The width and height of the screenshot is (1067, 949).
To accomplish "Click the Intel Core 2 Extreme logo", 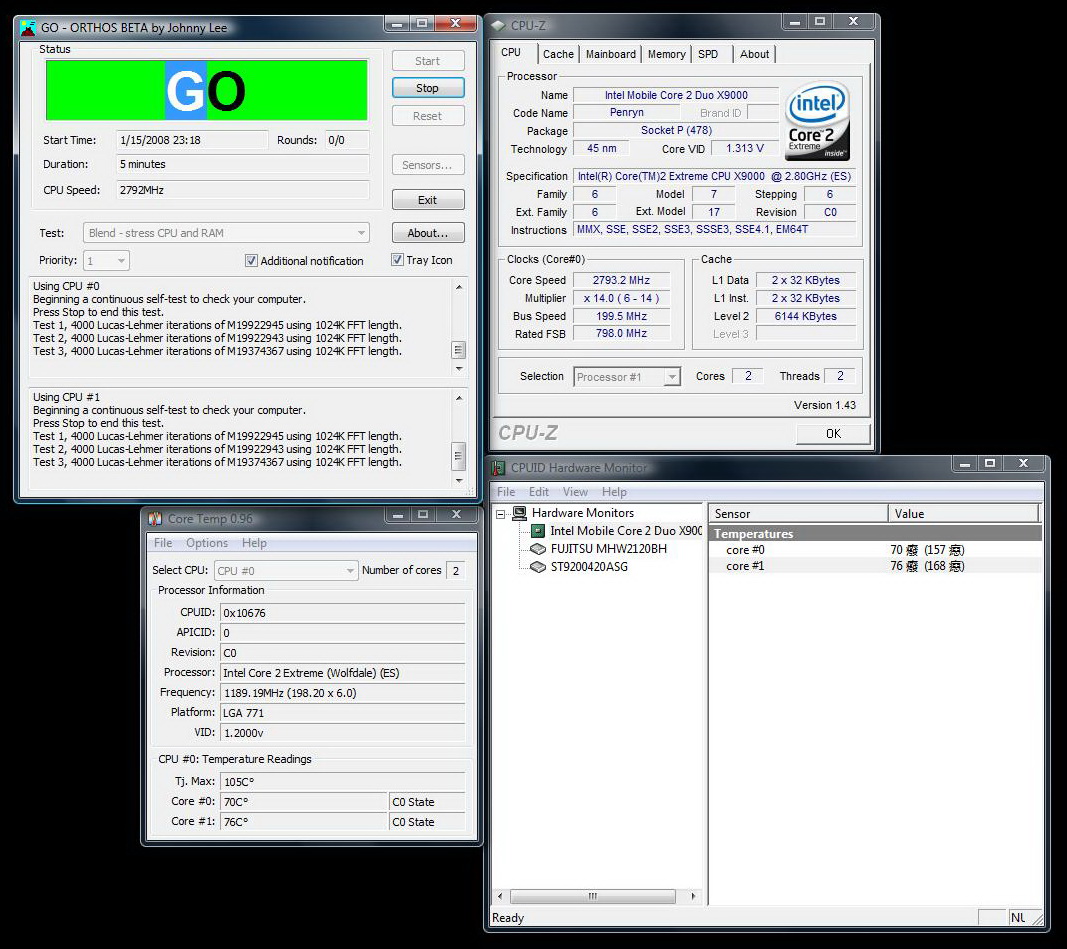I will (x=817, y=120).
